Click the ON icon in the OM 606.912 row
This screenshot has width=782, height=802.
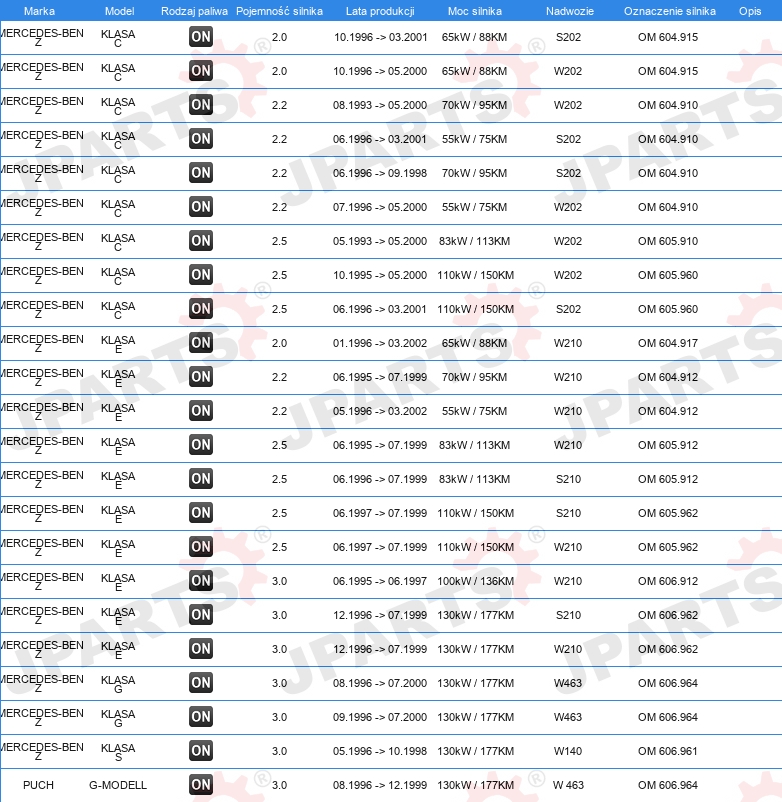(x=200, y=581)
